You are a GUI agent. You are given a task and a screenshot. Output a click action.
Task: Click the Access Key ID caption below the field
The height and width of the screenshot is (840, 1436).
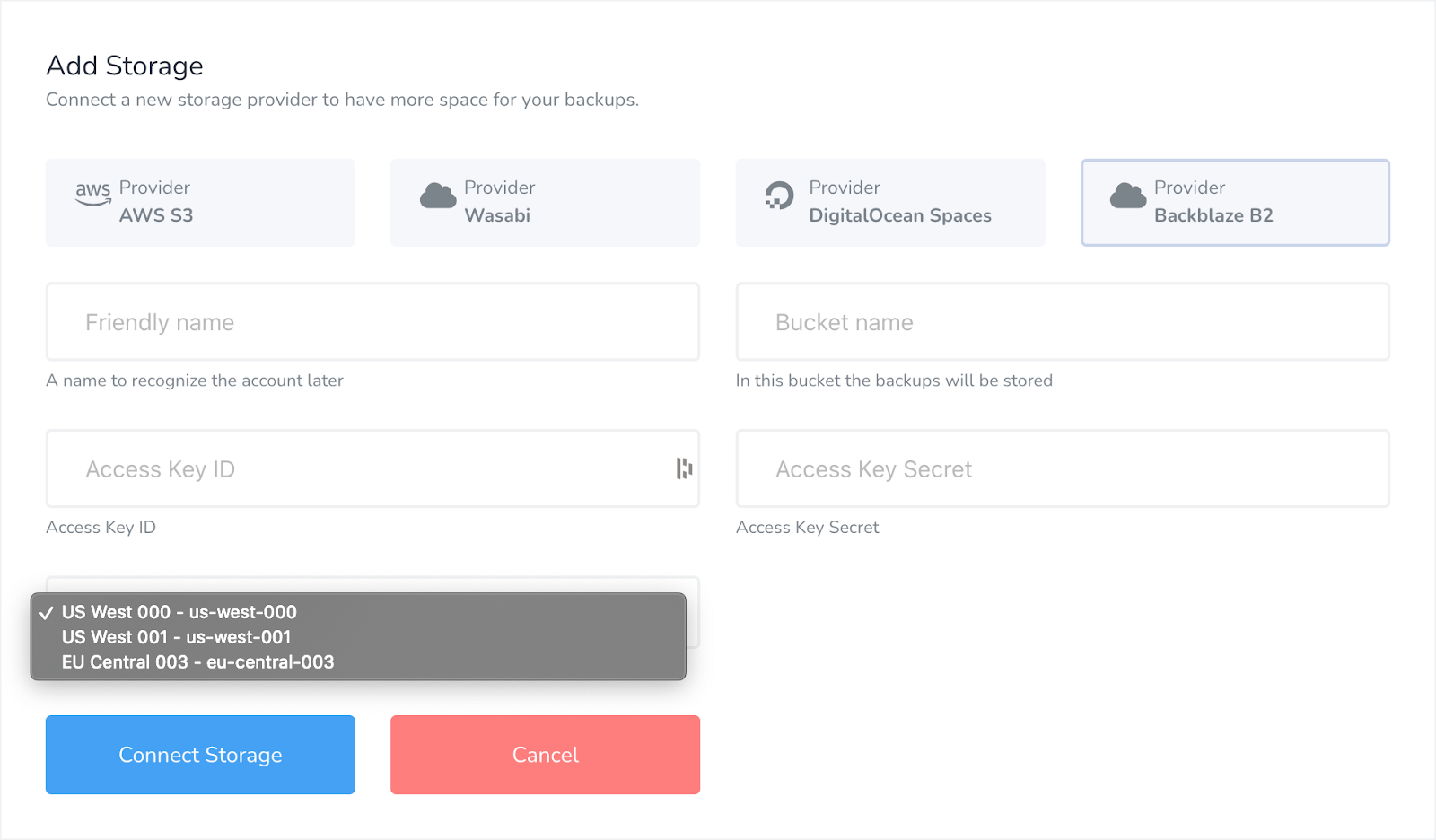101,528
